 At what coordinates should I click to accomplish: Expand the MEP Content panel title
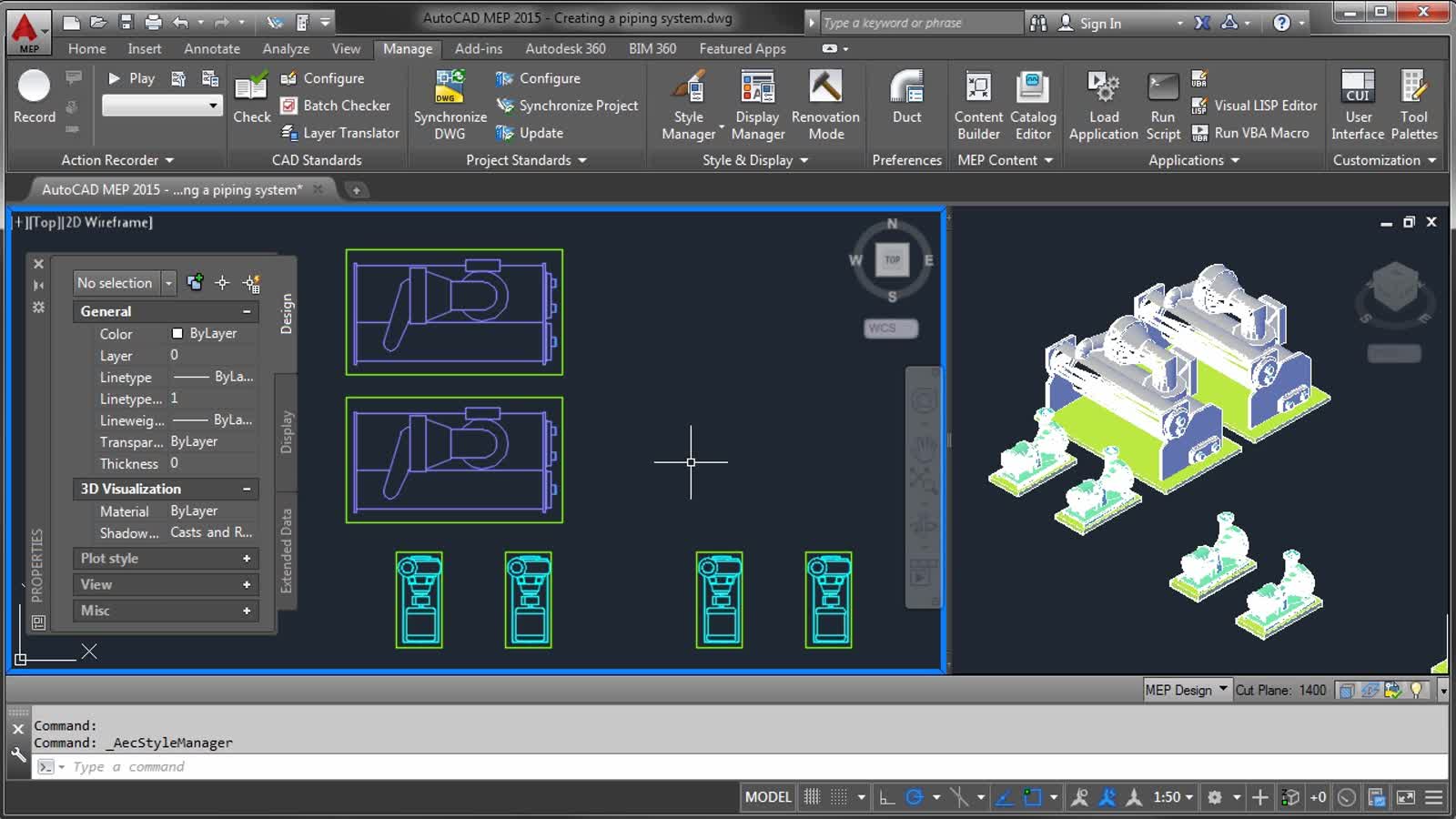coord(1005,160)
